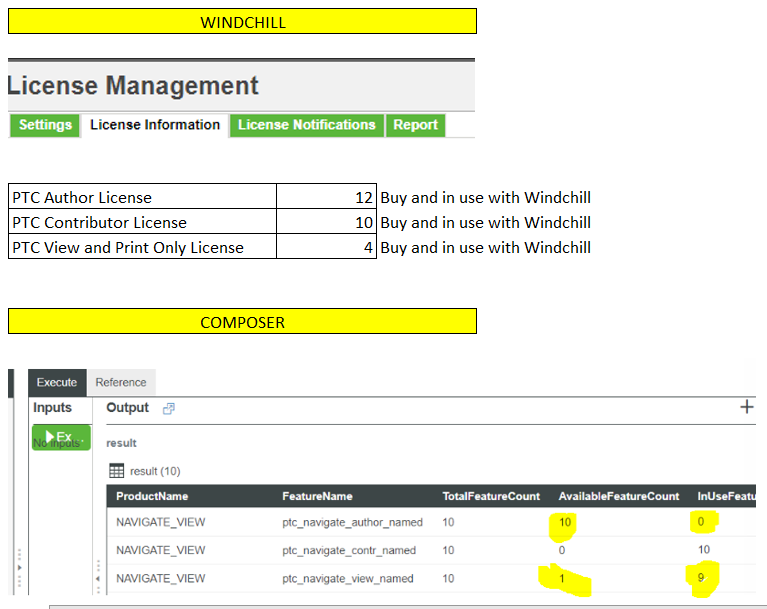Sort by AvailableFeatureCount column header

[x=619, y=496]
